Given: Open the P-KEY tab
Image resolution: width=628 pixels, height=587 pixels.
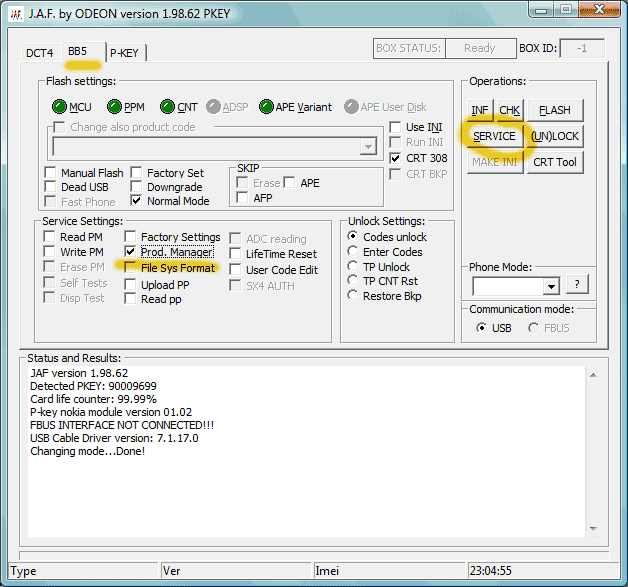Looking at the screenshot, I should tap(125, 53).
